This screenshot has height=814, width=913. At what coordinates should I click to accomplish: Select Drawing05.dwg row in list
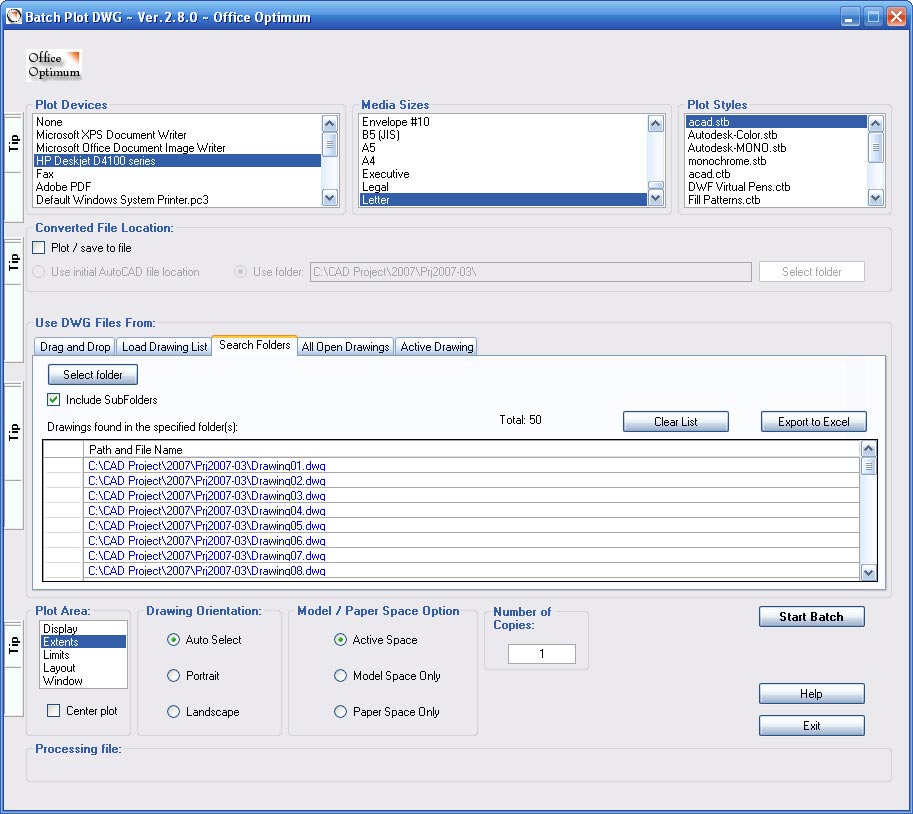[x=471, y=525]
